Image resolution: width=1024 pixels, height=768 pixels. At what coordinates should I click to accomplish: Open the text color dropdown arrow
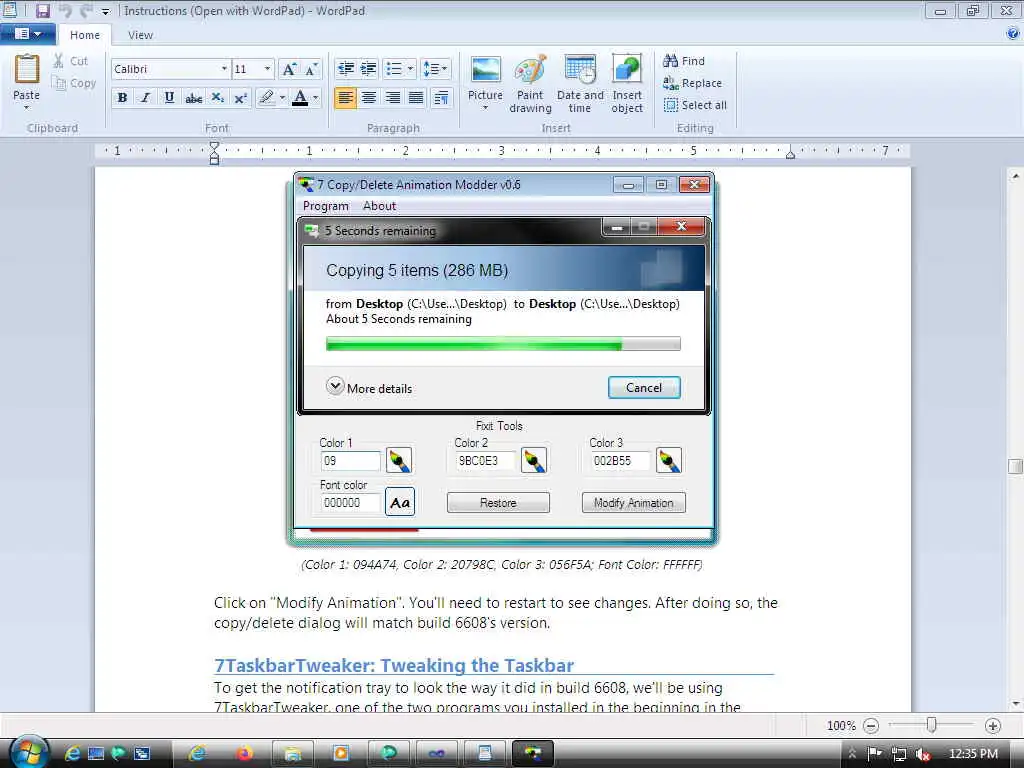point(315,98)
